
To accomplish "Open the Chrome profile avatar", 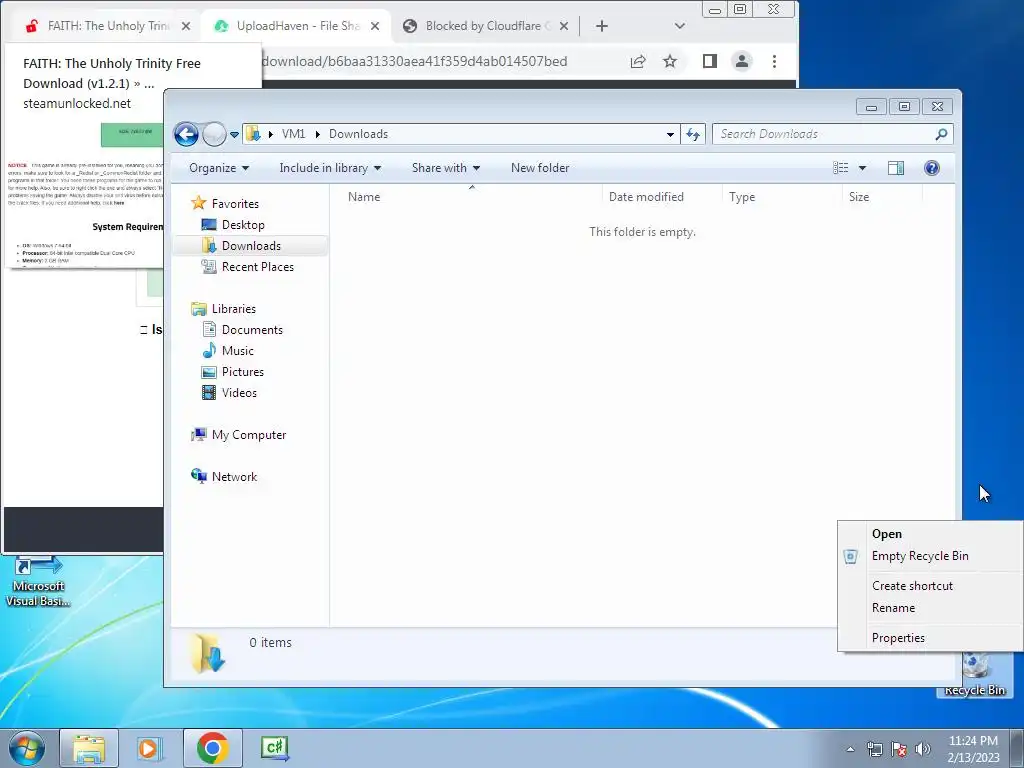I will point(742,61).
